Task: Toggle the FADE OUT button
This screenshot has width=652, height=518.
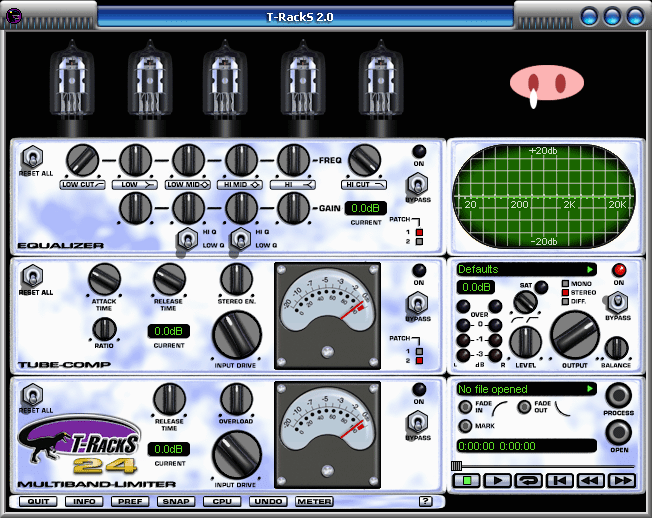Action: 524,406
